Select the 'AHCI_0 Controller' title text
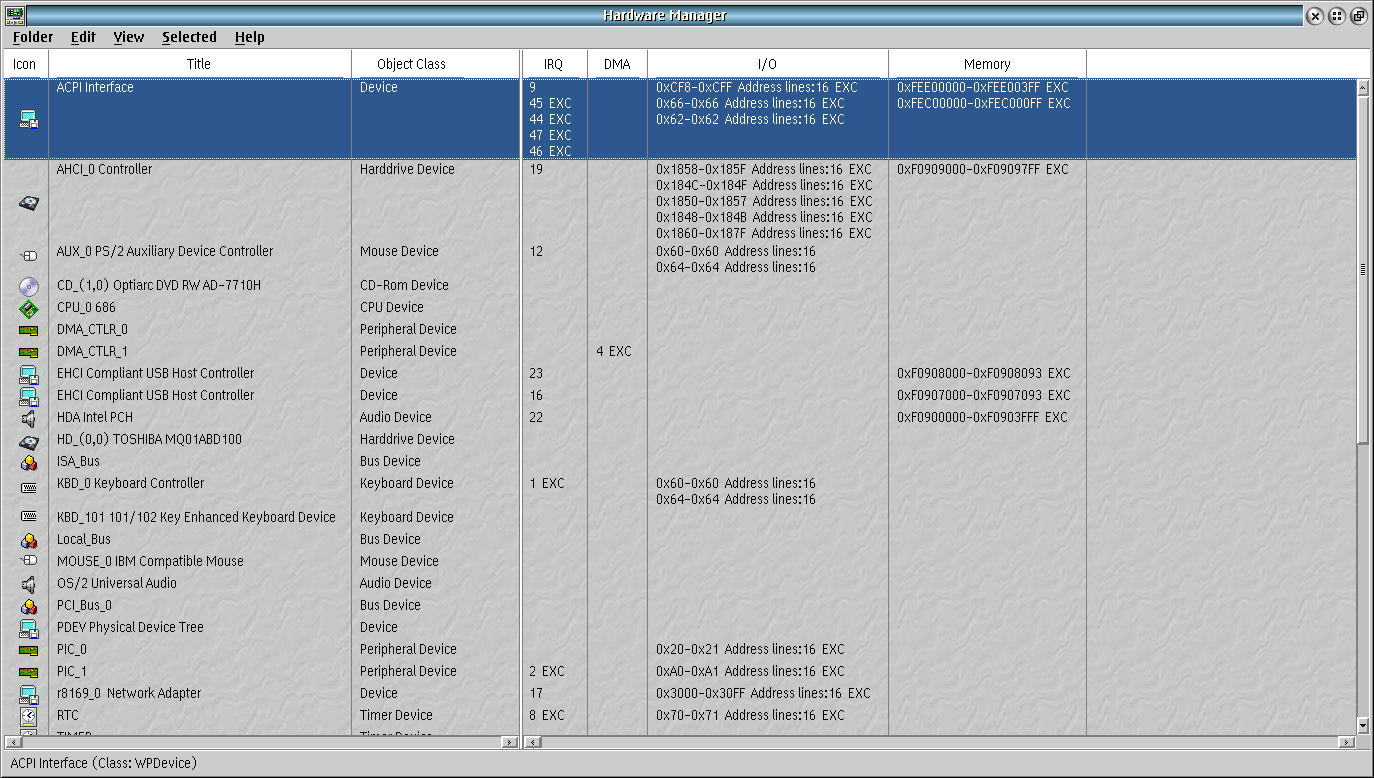This screenshot has height=778, width=1374. 105,170
